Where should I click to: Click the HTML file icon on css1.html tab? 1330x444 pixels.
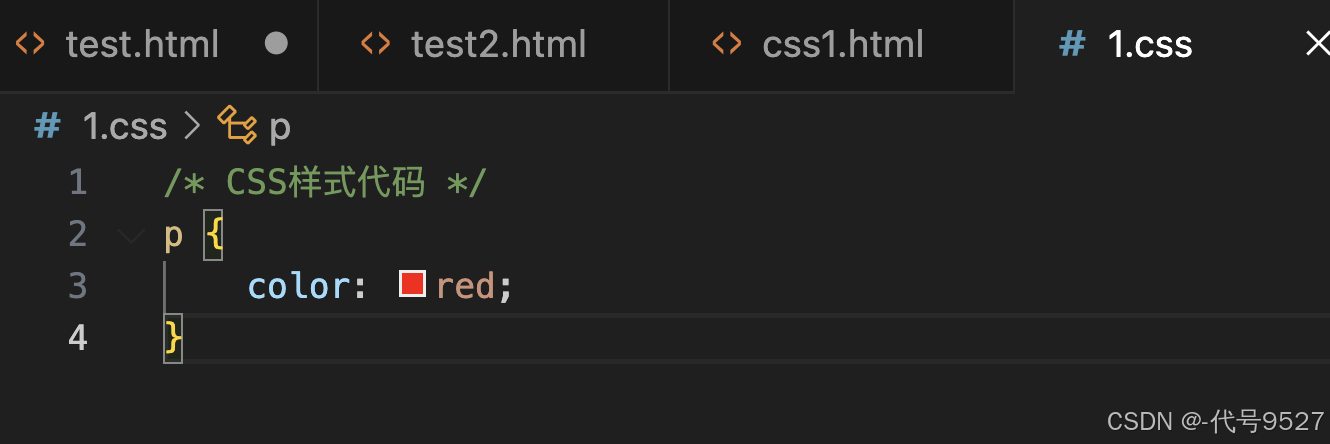coord(727,44)
